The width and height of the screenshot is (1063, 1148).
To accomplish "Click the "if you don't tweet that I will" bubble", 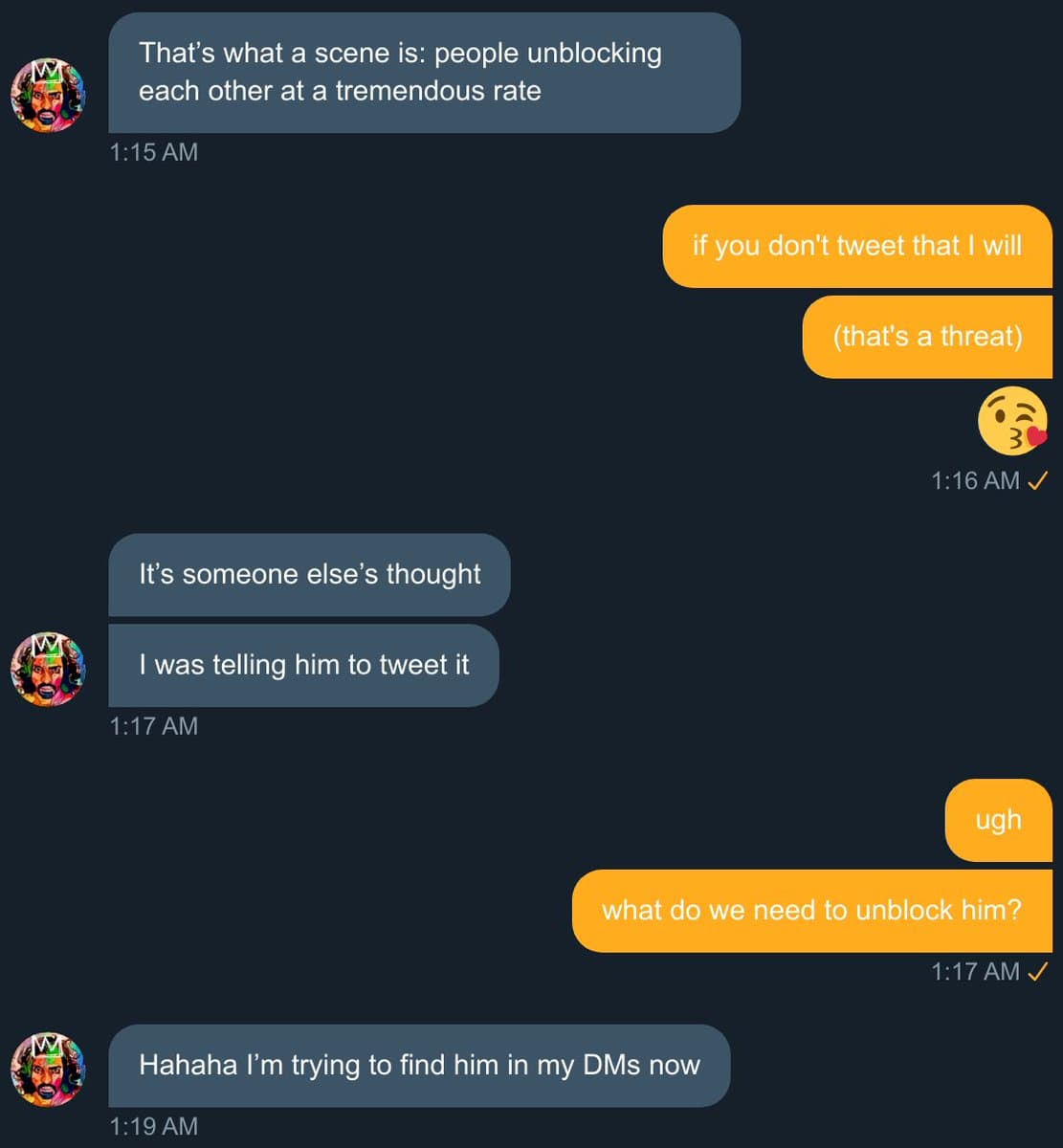I will click(856, 246).
